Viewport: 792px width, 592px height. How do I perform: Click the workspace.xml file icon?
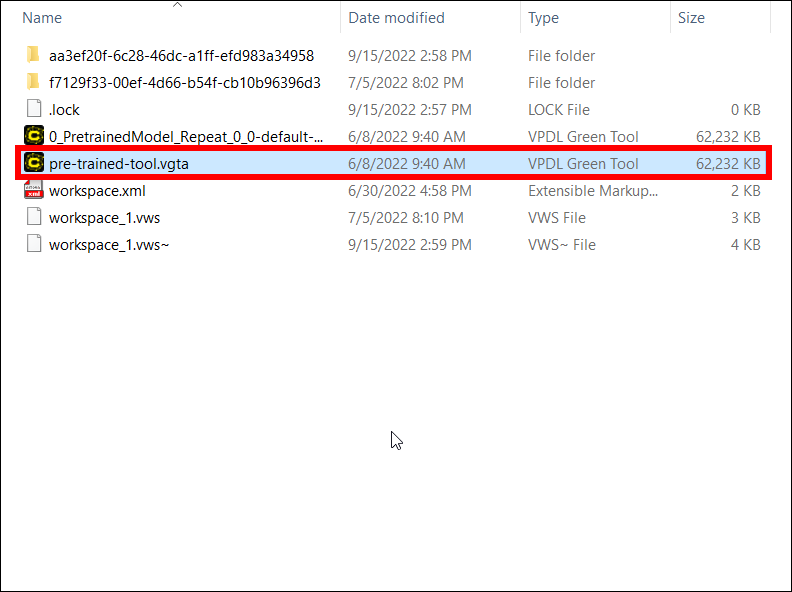(x=33, y=191)
